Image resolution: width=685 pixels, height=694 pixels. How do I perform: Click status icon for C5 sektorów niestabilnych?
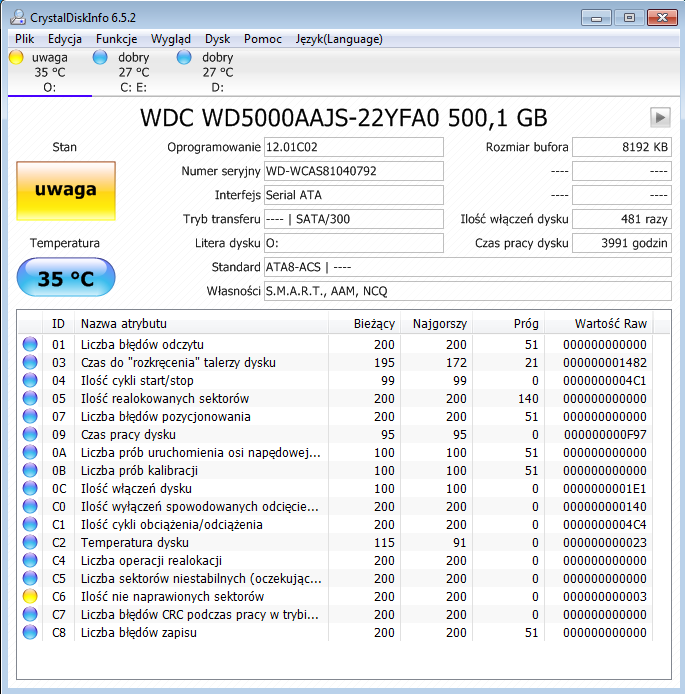point(30,578)
